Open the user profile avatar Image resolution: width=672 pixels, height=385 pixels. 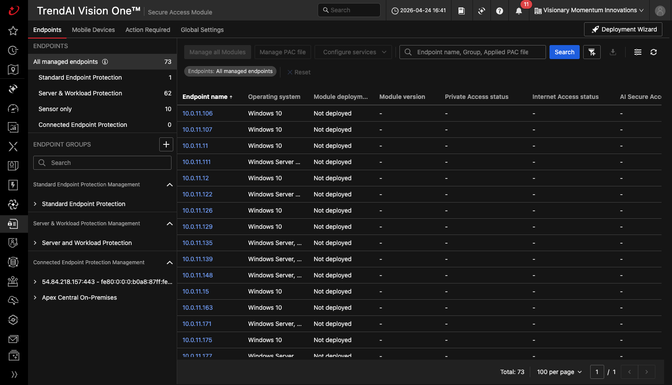(x=660, y=11)
